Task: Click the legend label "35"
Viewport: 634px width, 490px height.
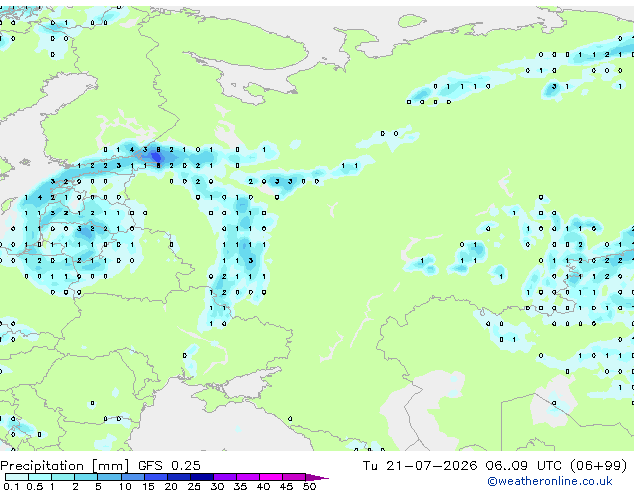Action: (x=240, y=486)
